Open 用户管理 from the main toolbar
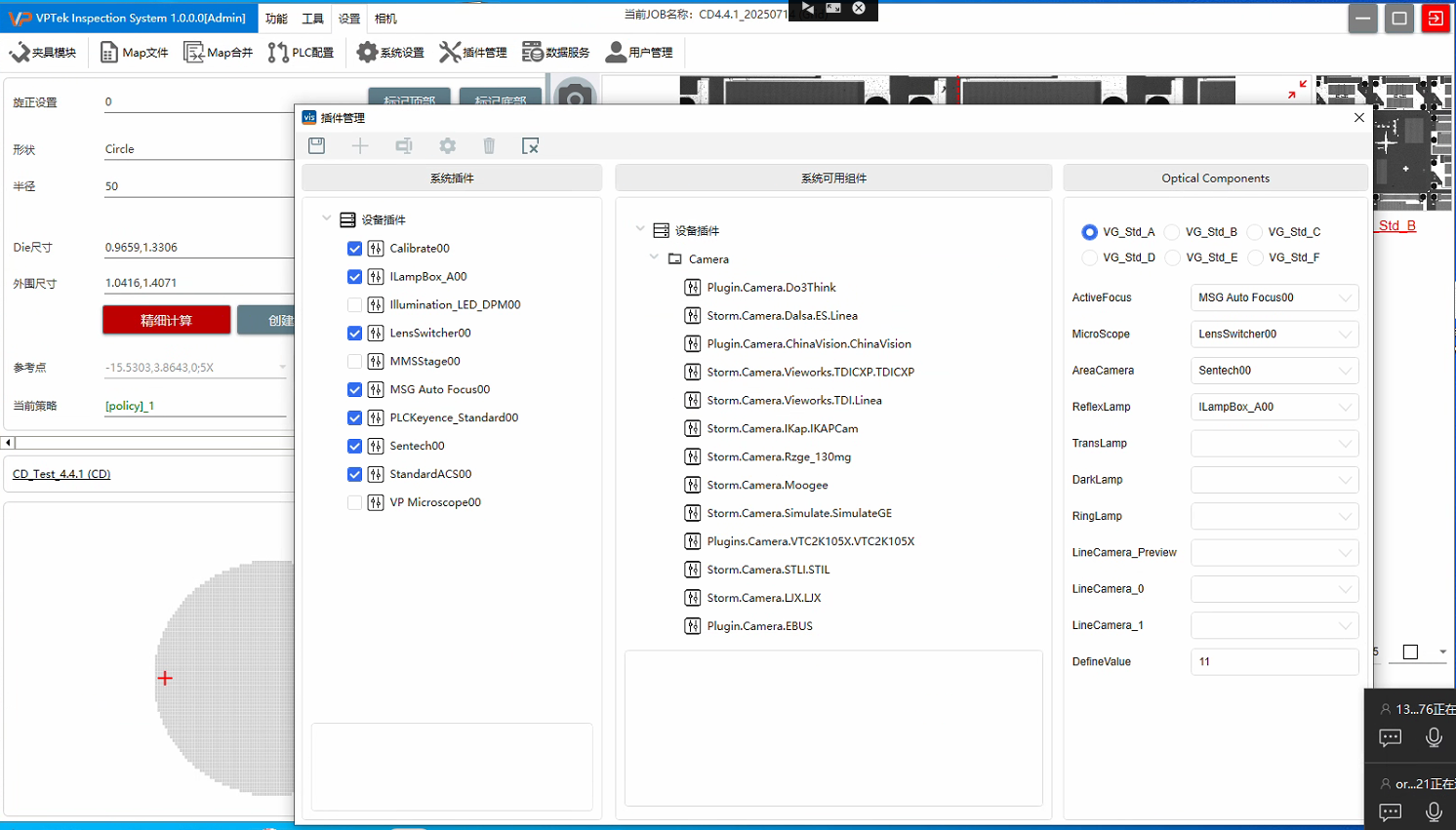The image size is (1456, 830). 639,53
